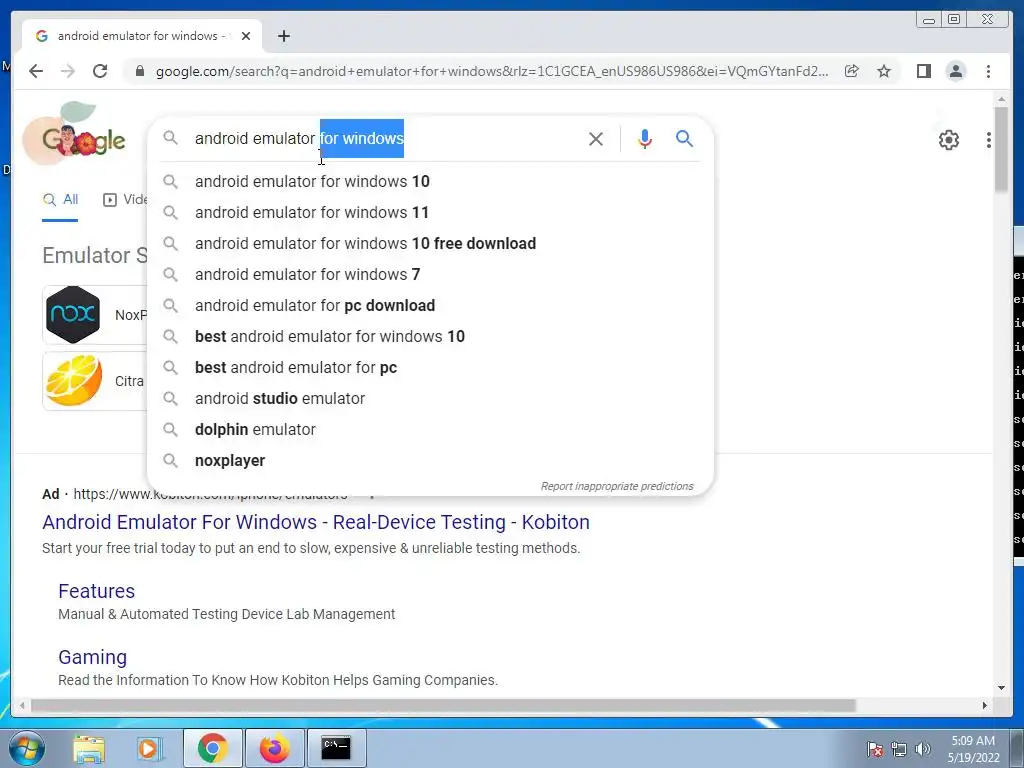Click the NoxPlayer emulator card
Viewport: 1024px width, 768px height.
click(95, 315)
